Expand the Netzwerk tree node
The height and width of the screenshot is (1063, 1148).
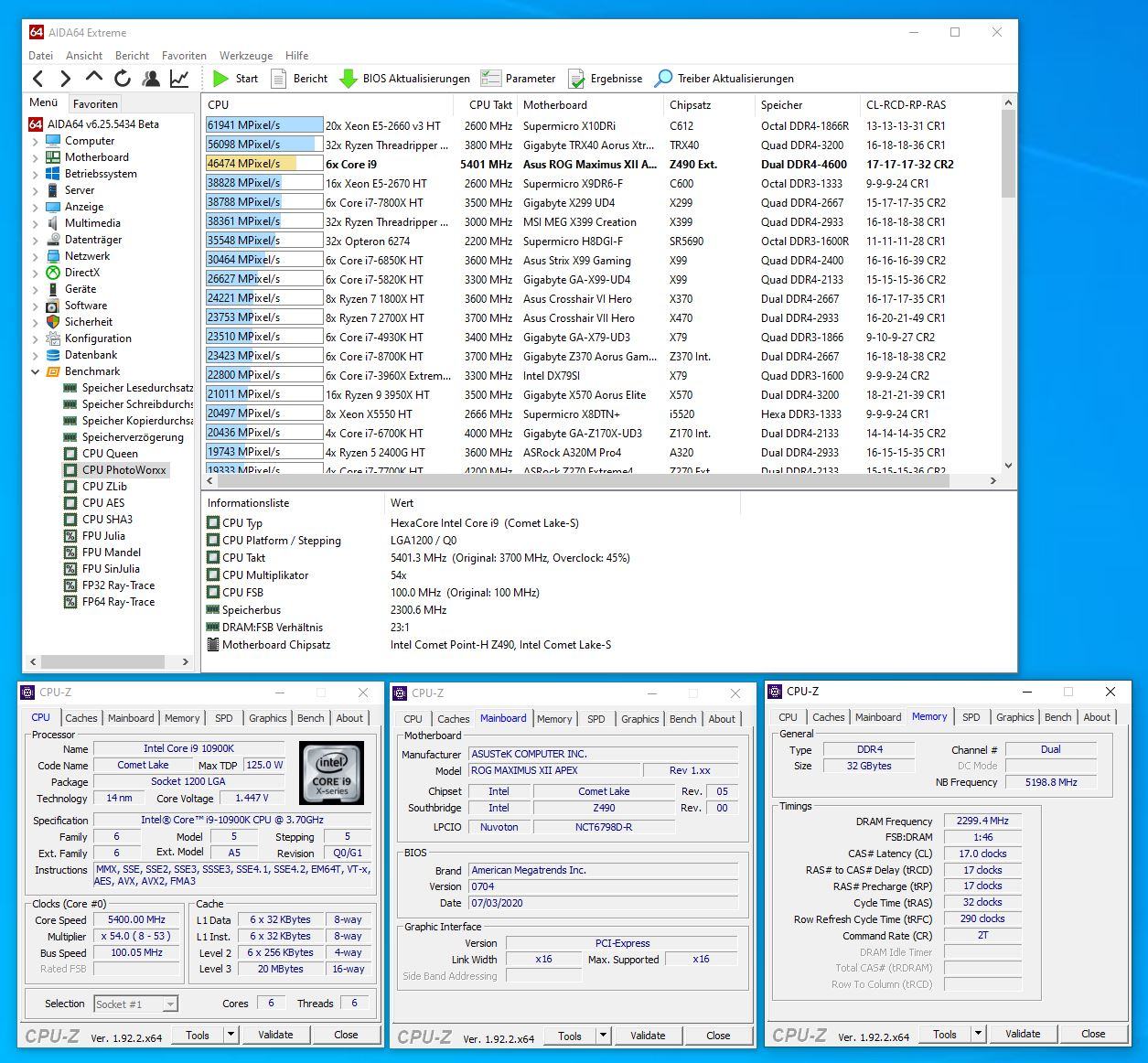(36, 256)
